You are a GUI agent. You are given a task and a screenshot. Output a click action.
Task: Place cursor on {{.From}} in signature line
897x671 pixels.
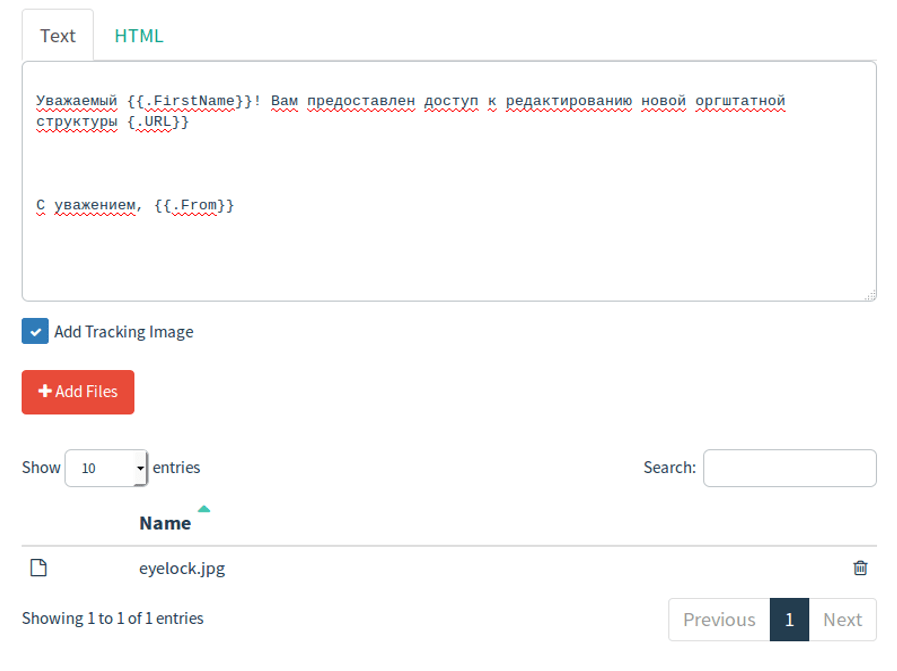click(x=194, y=205)
